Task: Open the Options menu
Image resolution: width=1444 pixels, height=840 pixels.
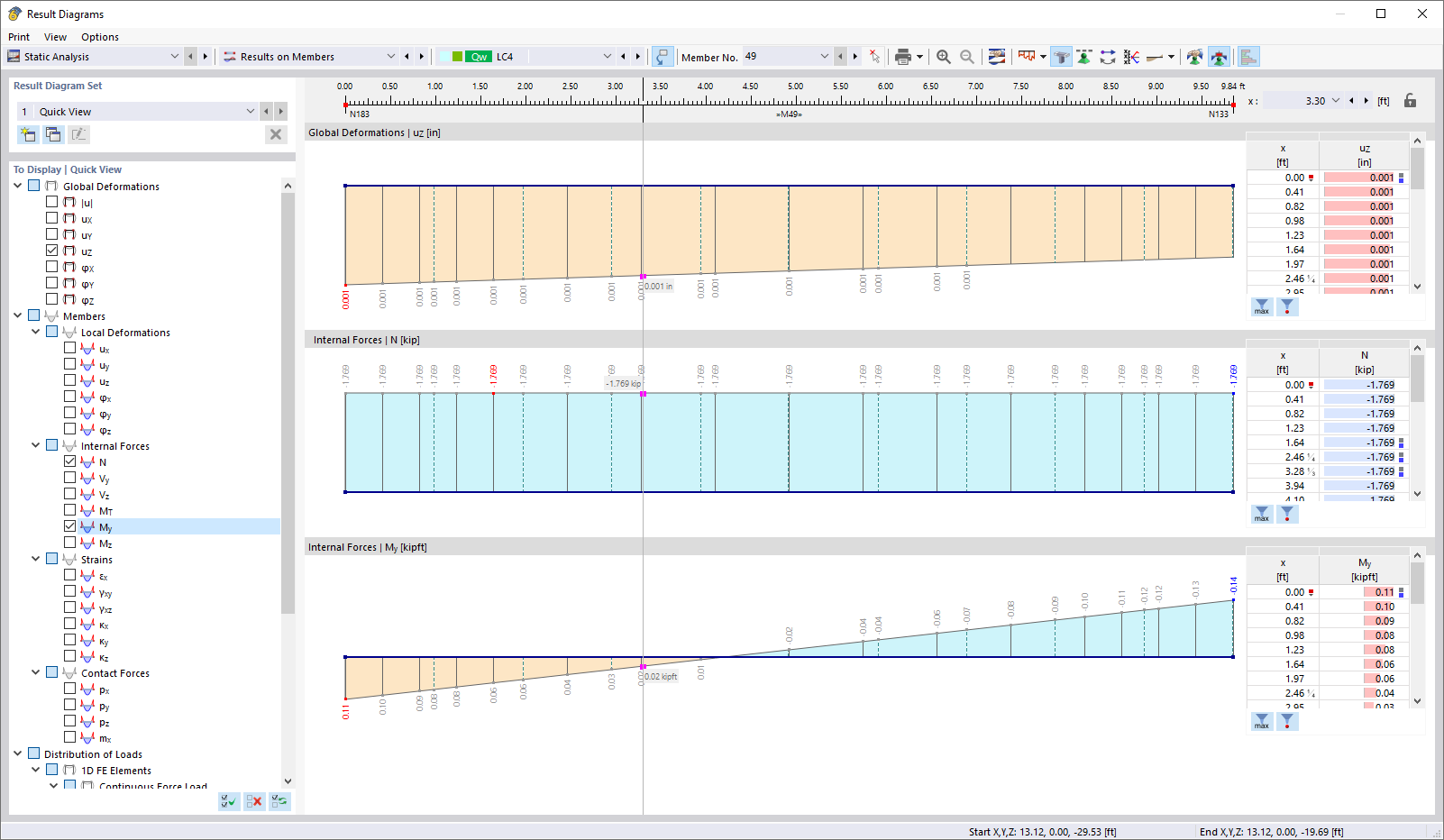Action: pyautogui.click(x=99, y=37)
